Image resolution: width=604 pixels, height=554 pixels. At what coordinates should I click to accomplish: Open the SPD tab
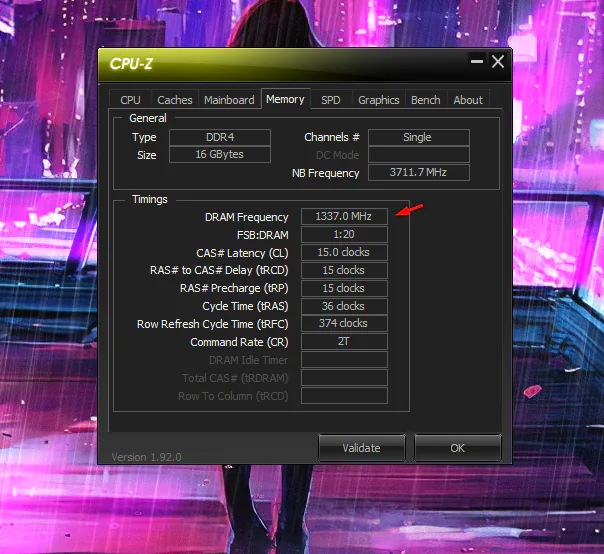tap(331, 100)
